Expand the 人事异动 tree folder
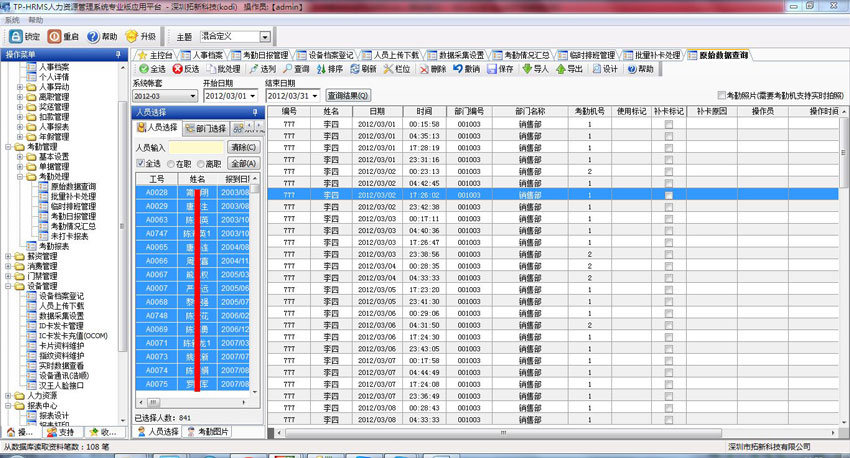850x458 pixels. click(20, 87)
